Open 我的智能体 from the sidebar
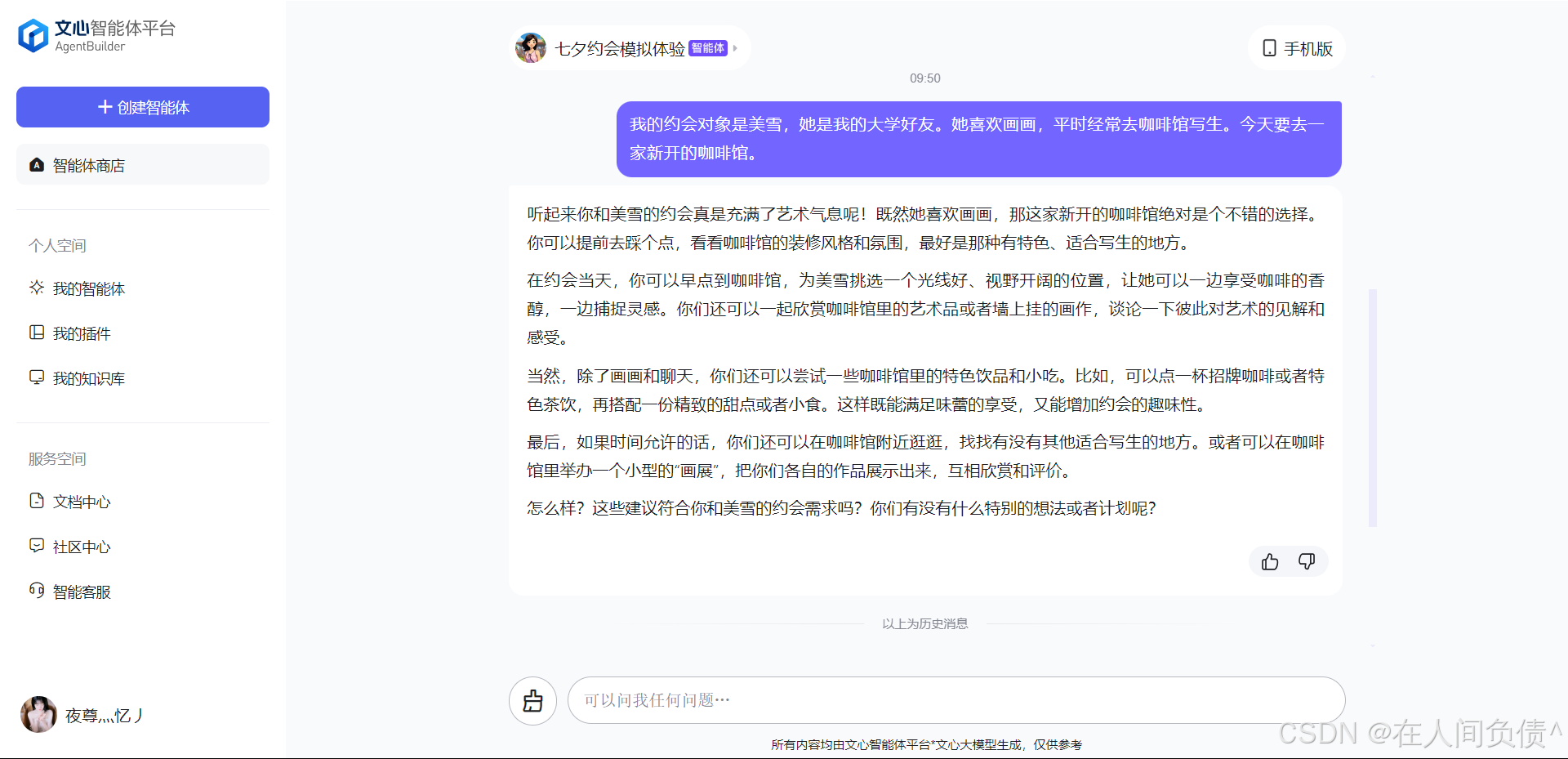Image resolution: width=1568 pixels, height=759 pixels. pos(89,288)
